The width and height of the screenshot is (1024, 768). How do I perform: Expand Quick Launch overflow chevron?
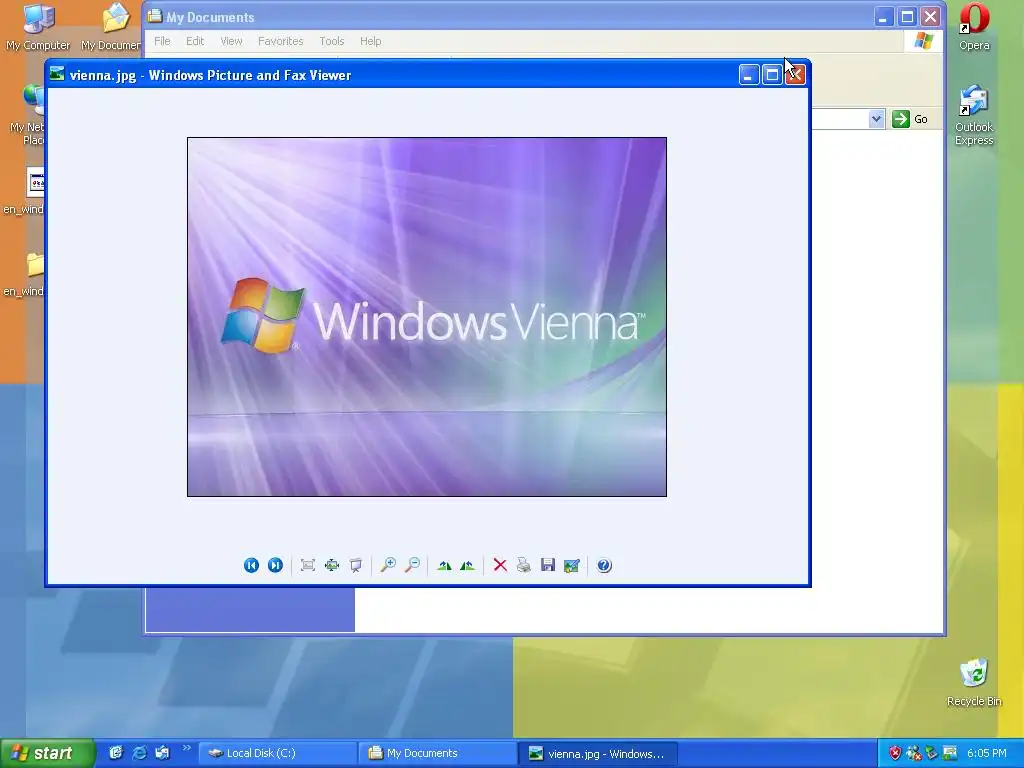187,748
